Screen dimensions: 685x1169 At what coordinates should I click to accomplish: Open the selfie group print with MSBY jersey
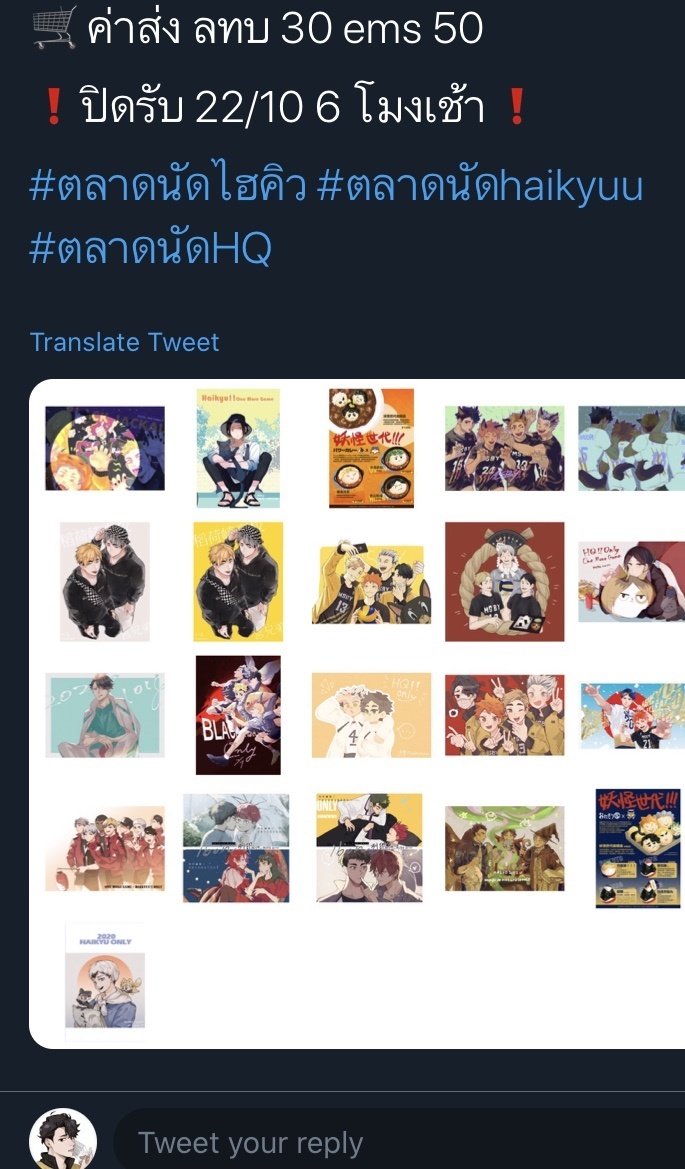371,584
